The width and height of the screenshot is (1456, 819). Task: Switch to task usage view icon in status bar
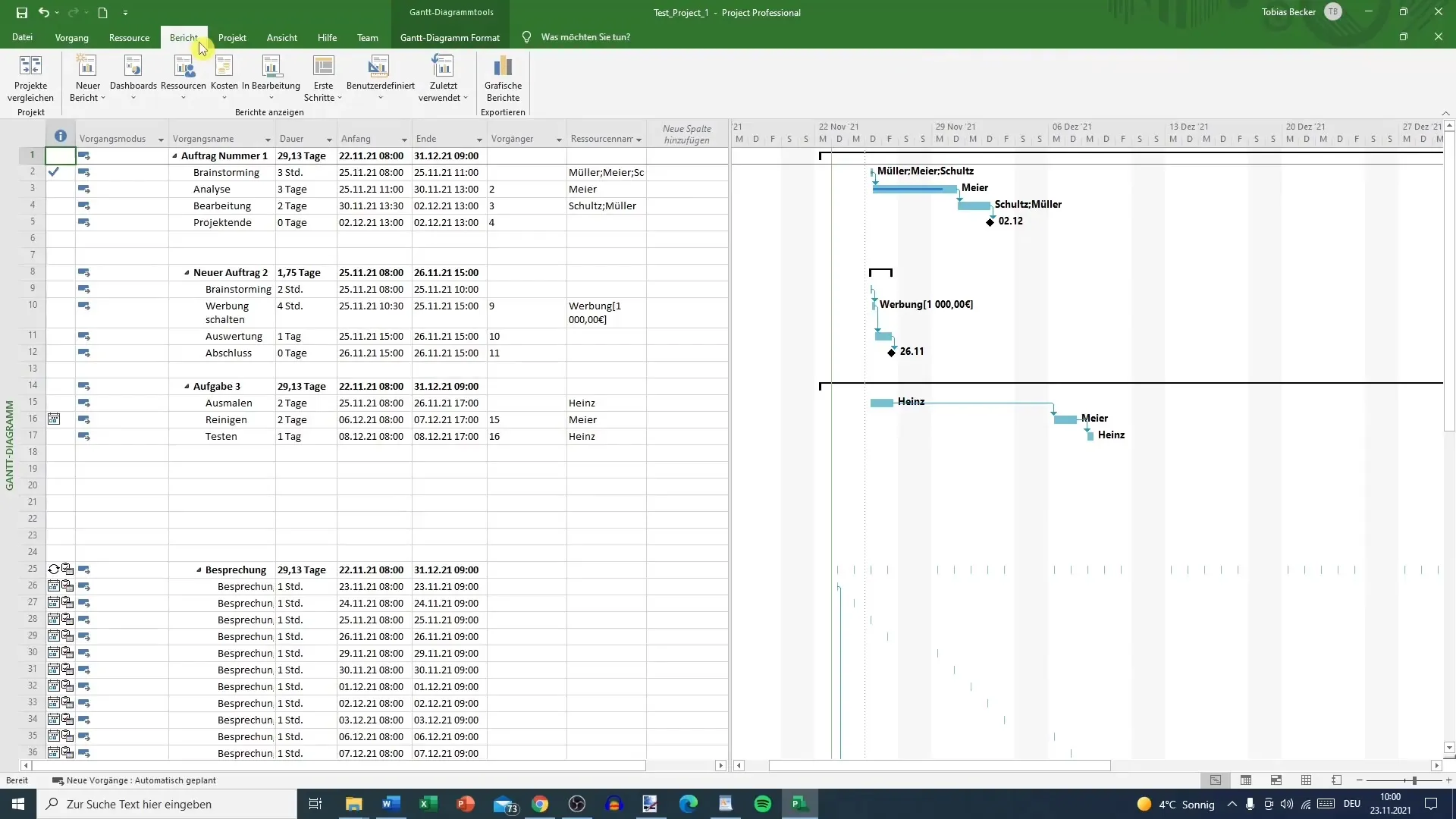click(1246, 780)
